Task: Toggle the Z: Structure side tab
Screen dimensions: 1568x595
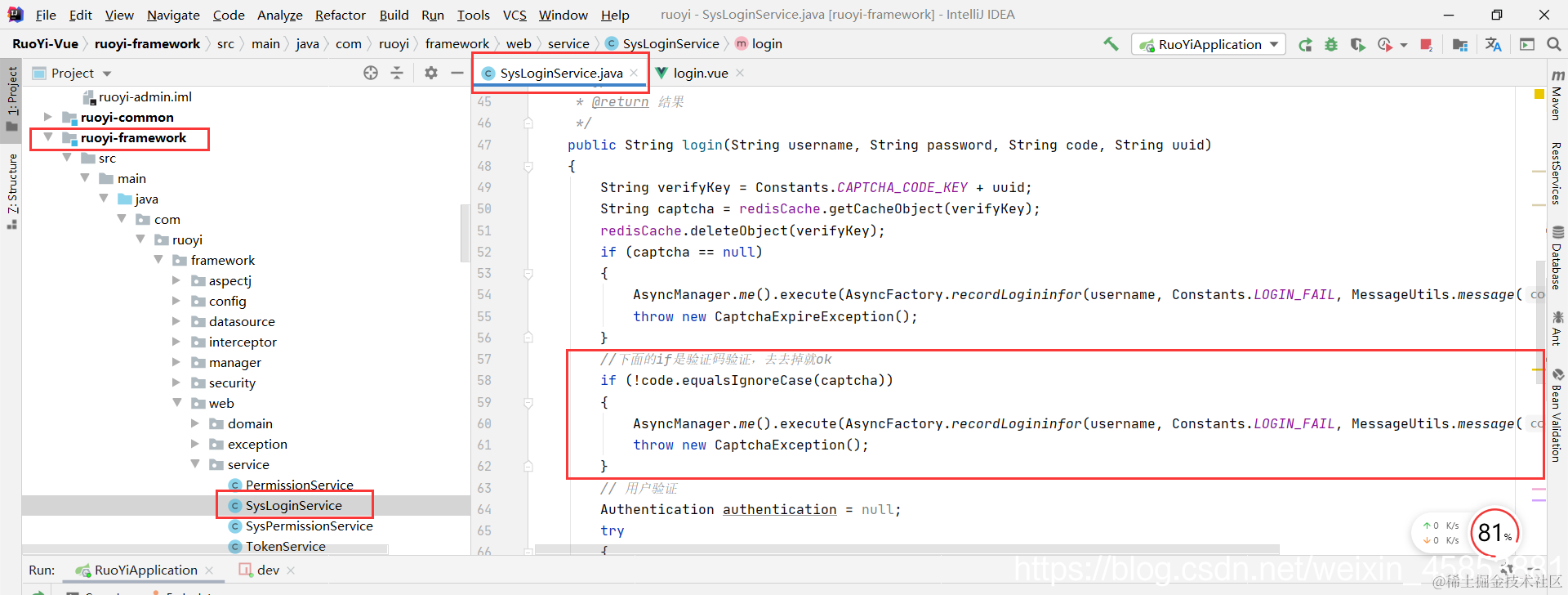Action: coord(11,190)
